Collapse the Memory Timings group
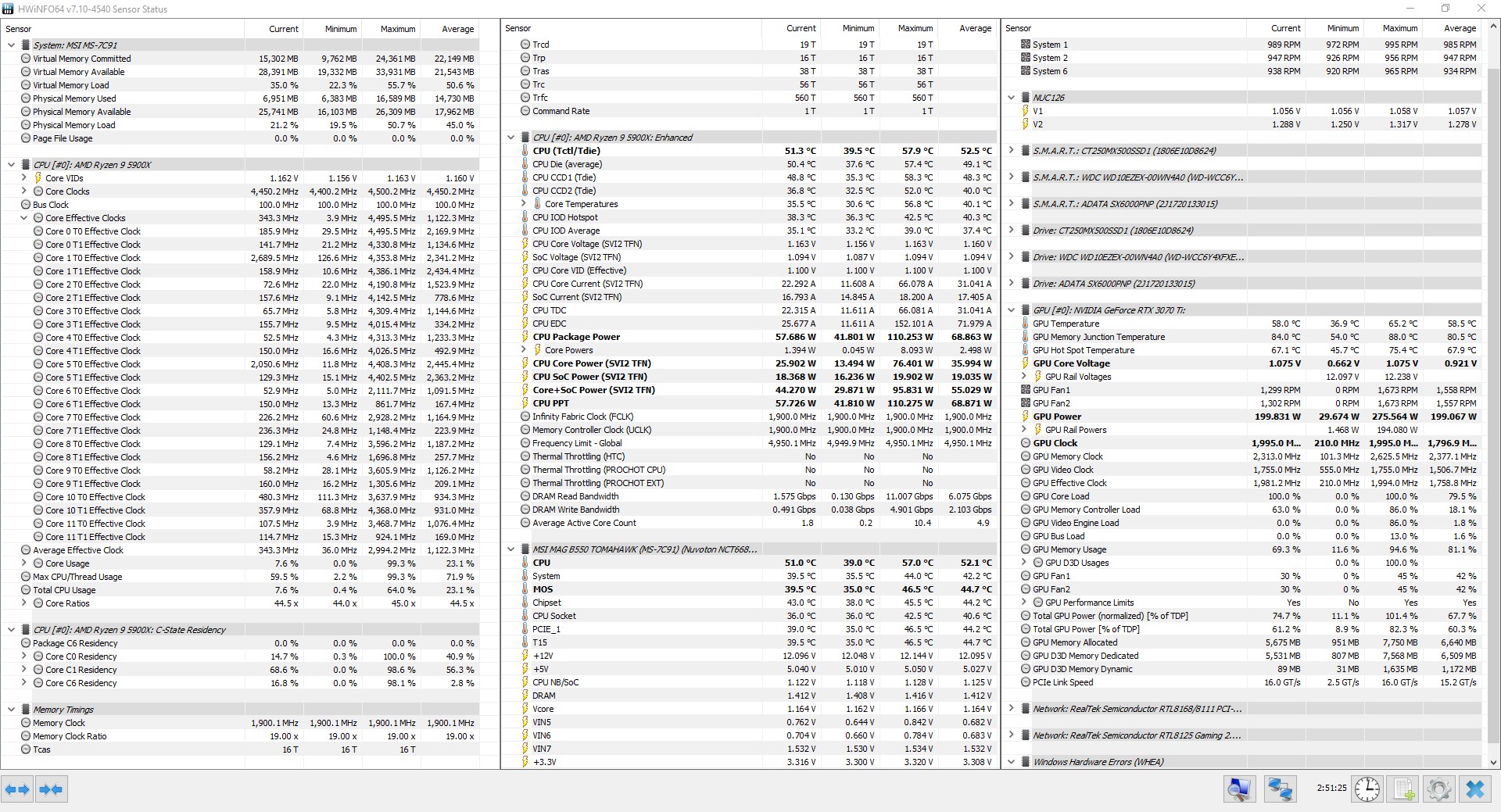Screen dimensions: 1501x812 tap(11, 710)
